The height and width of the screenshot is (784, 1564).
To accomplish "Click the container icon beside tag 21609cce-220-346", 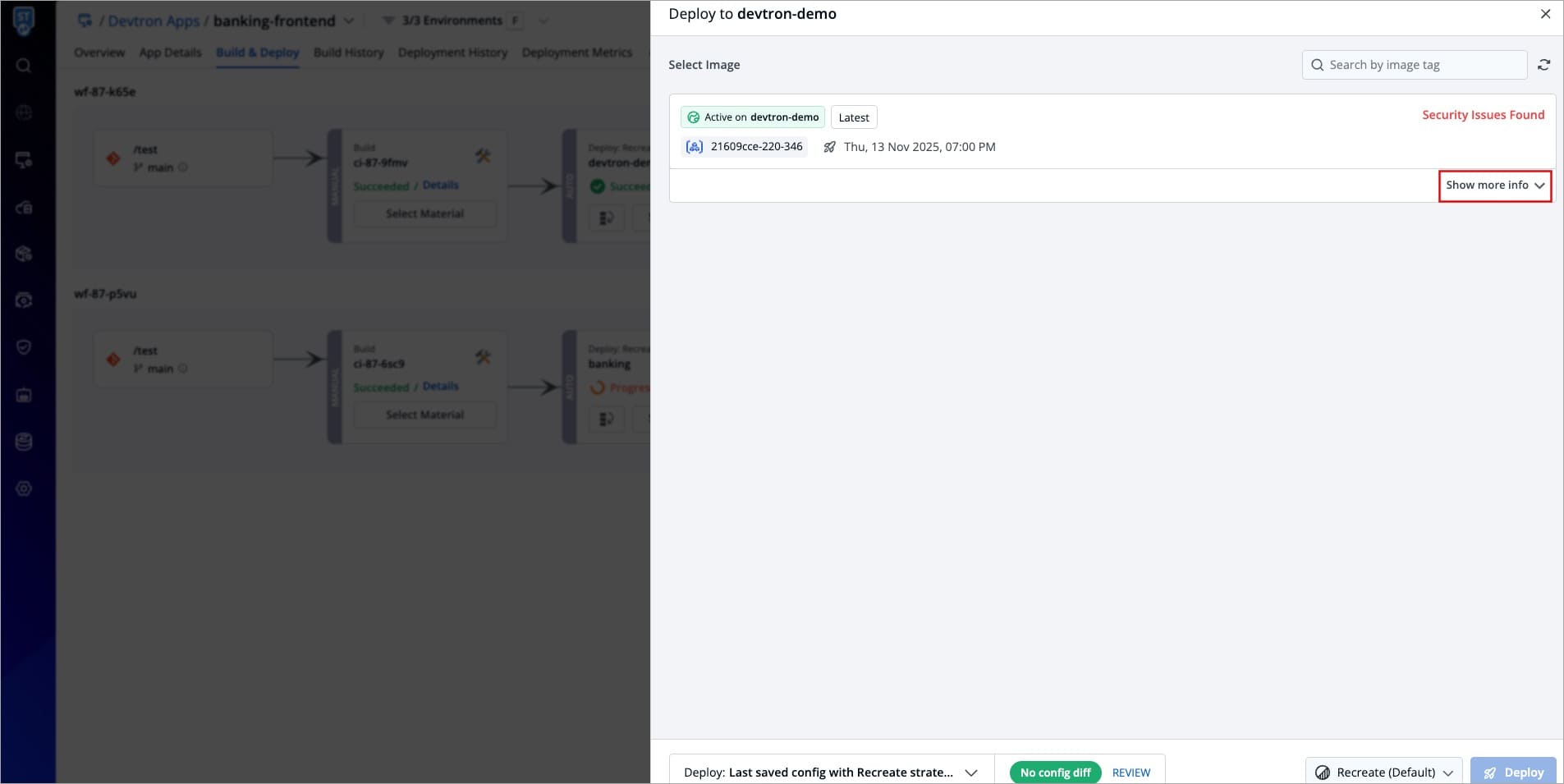I will point(695,147).
